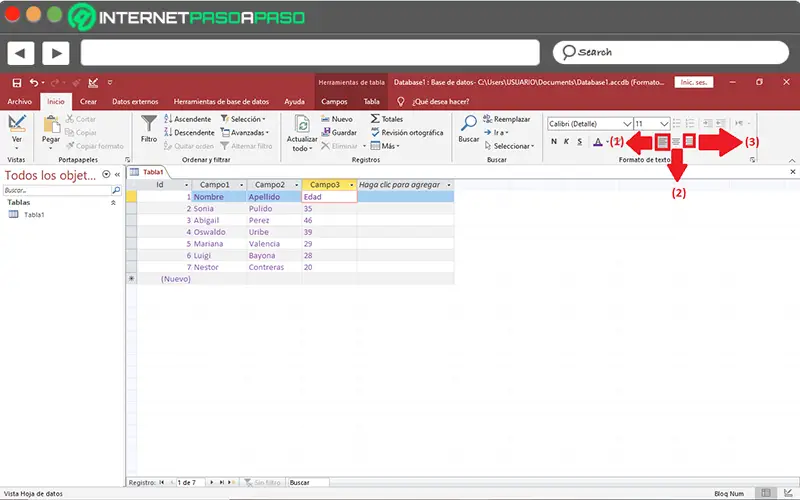This screenshot has height=500, width=800.
Task: Click the Undo arrow in quick access toolbar
Action: (33, 83)
